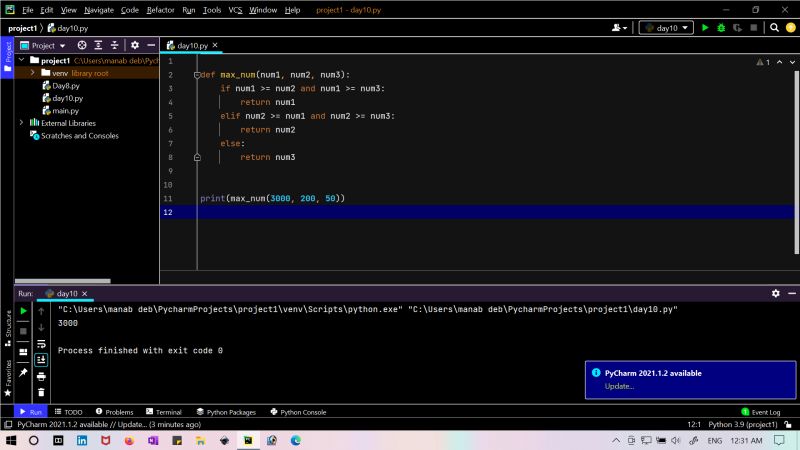Click Update link in PyCharm notification
Screen dimensions: 800x450
pos(619,386)
